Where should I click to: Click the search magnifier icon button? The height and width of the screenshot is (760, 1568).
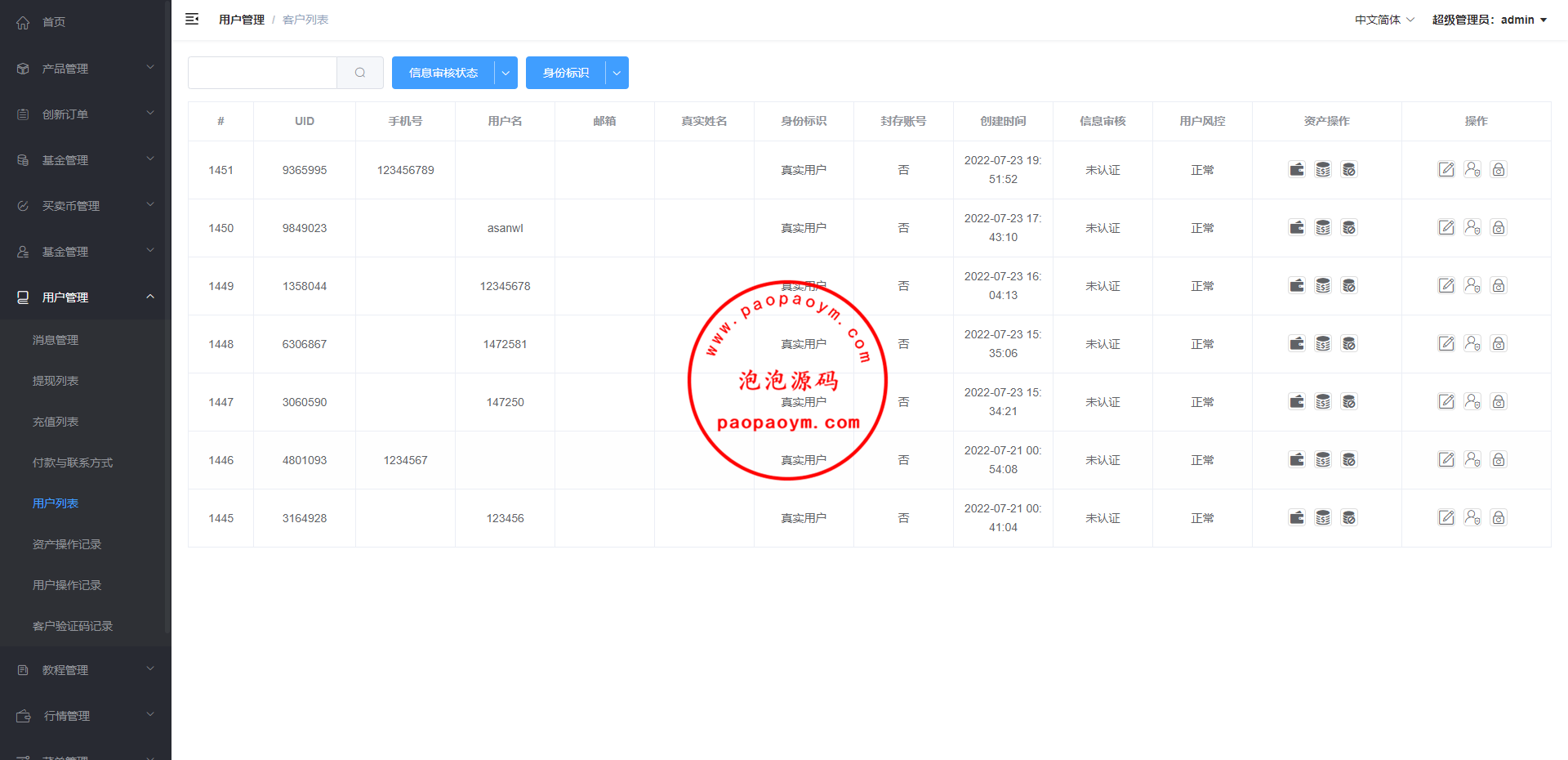pos(360,73)
